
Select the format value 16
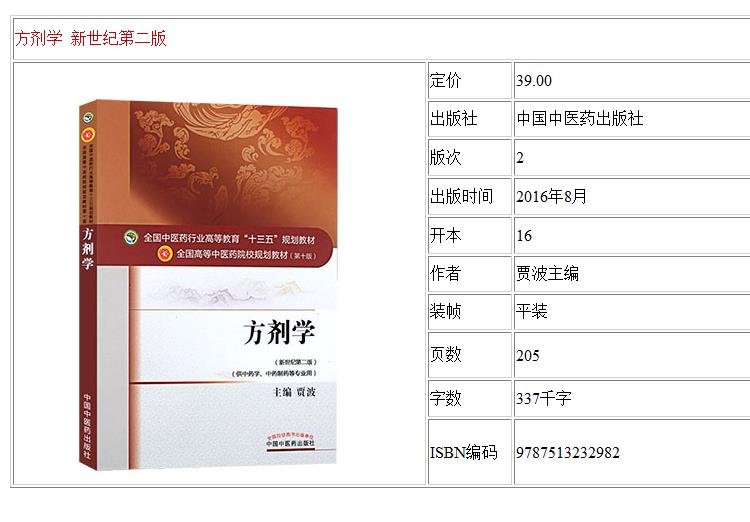[524, 235]
